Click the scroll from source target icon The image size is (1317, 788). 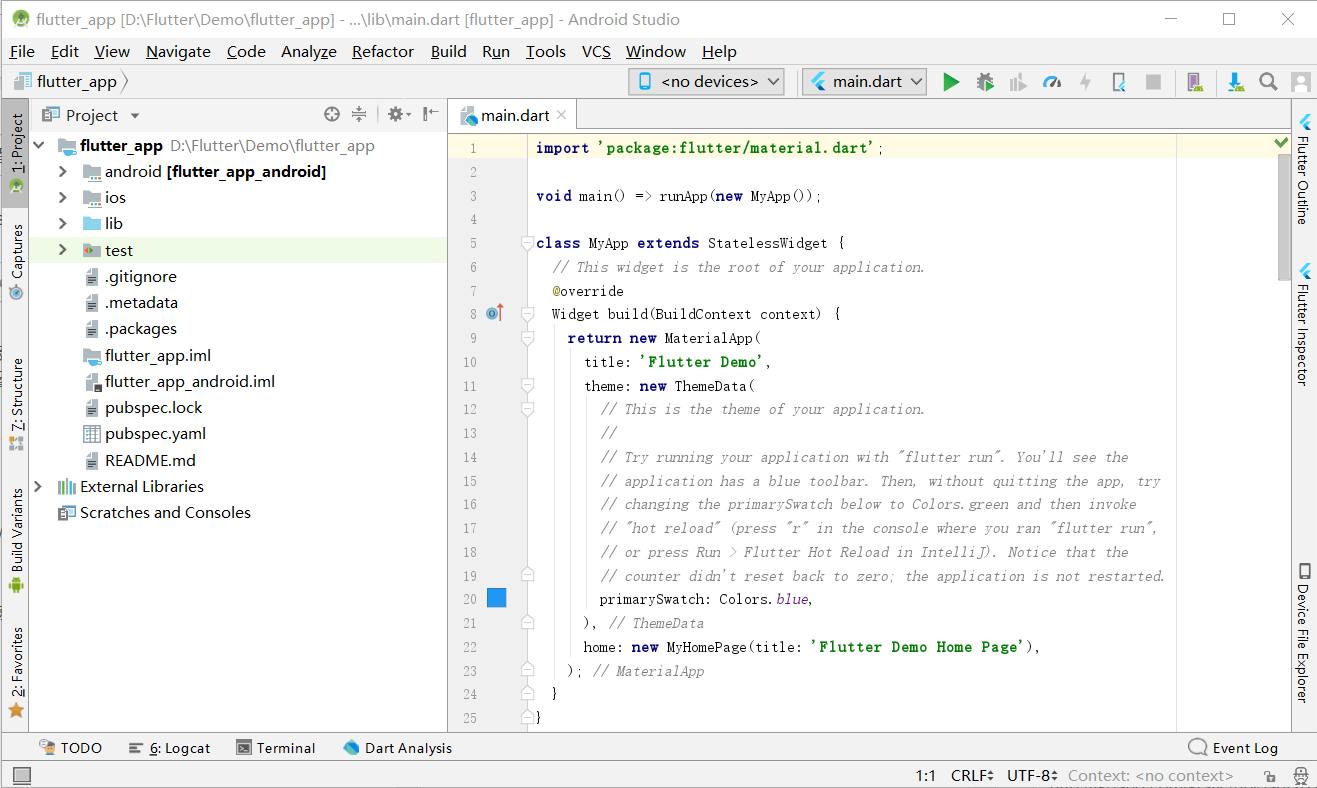click(x=332, y=115)
